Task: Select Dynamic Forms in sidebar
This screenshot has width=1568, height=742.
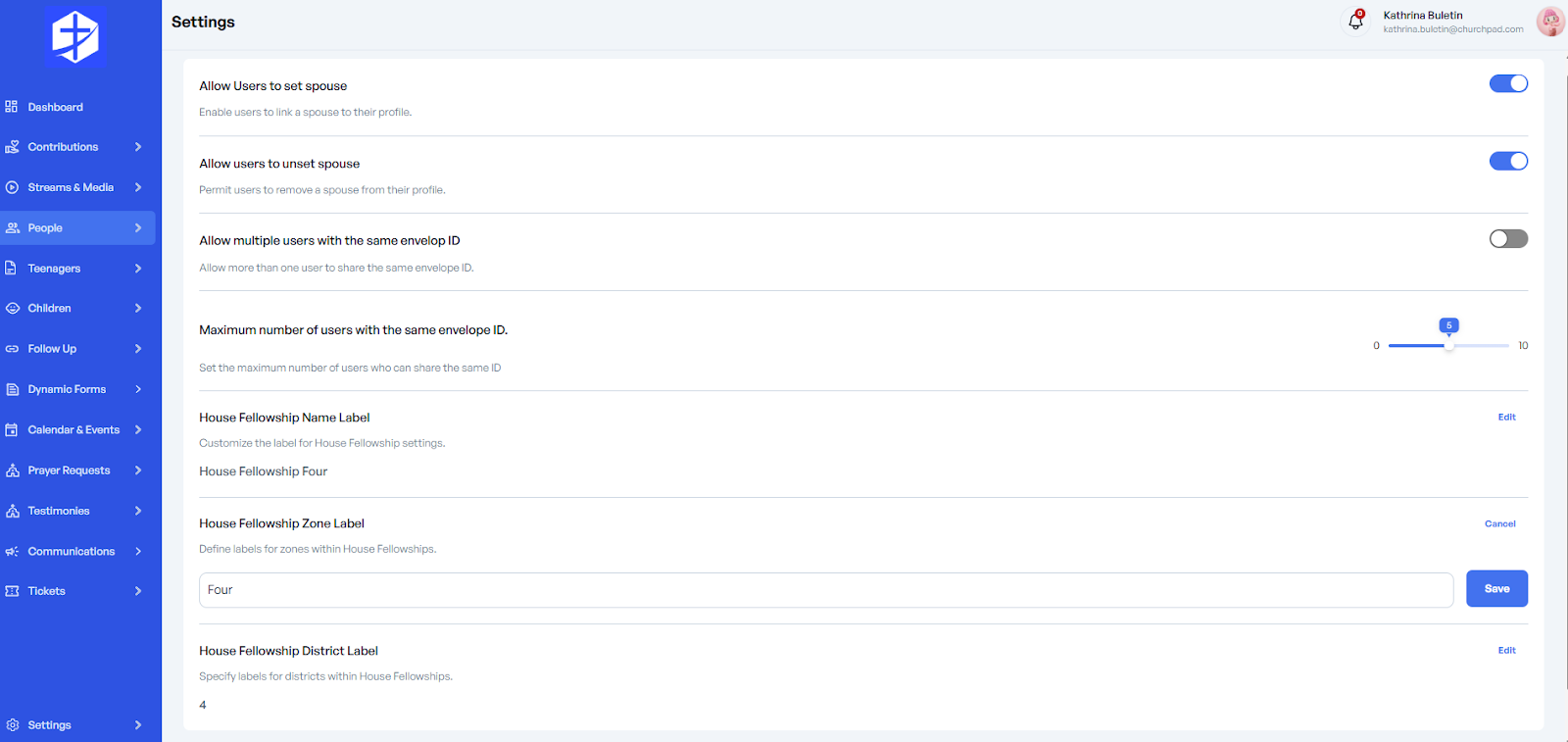Action: click(67, 389)
